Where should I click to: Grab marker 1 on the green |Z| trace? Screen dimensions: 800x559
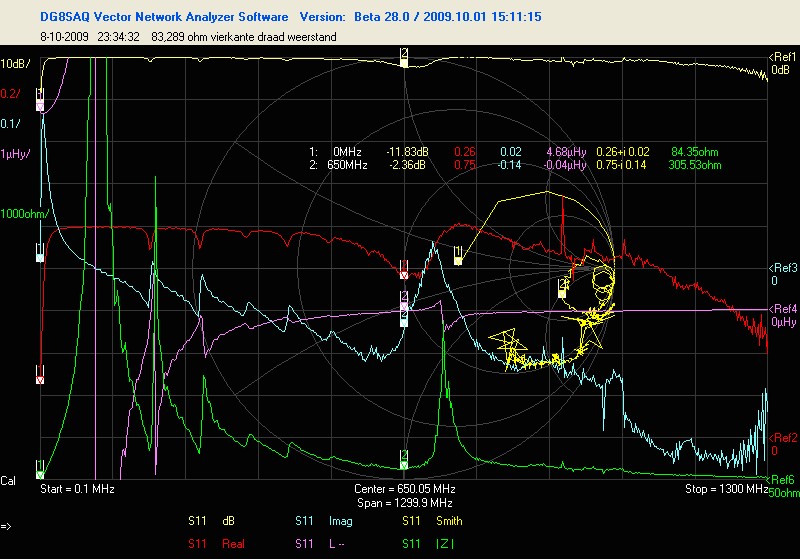point(40,470)
